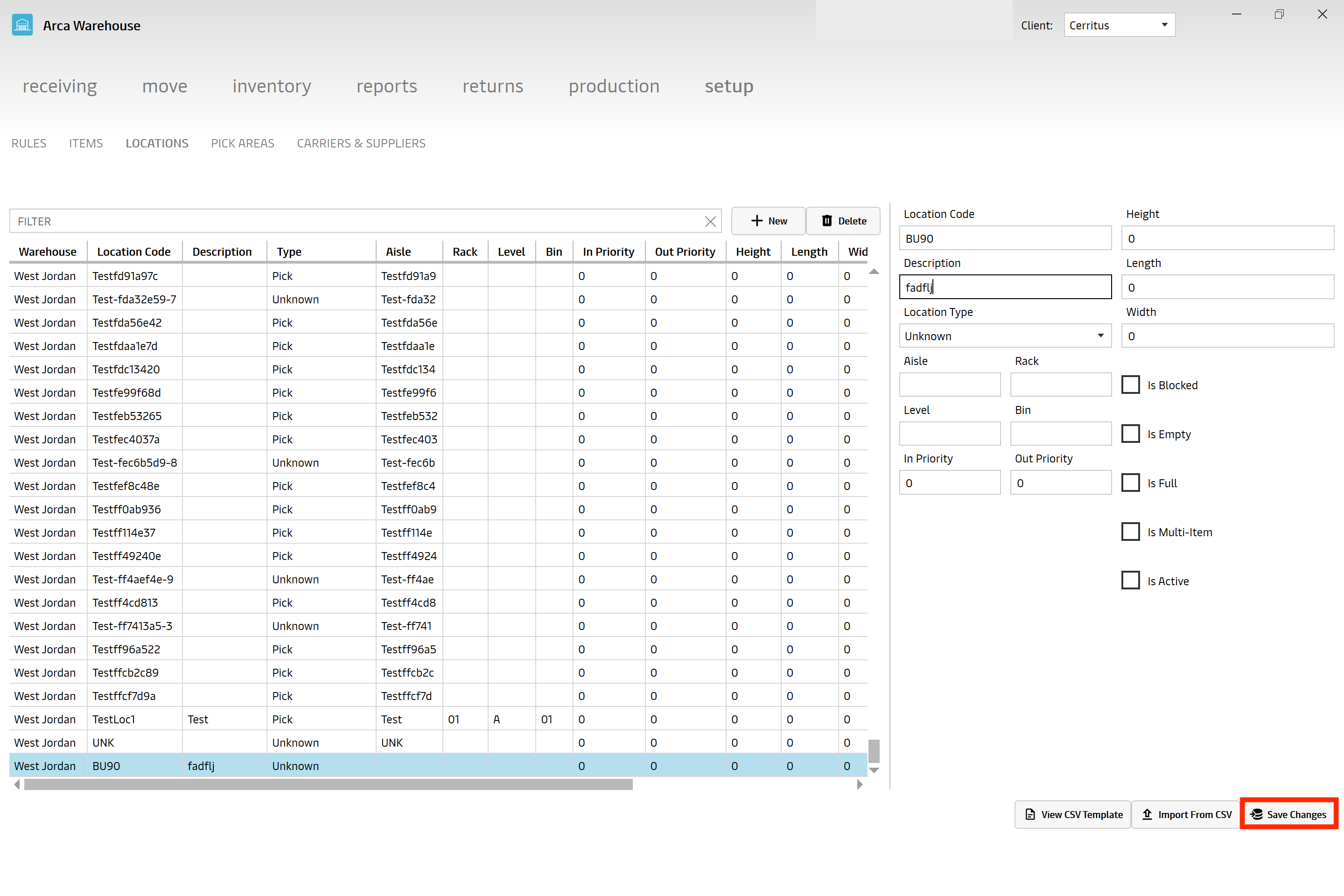Click the Out Priority column header

(x=685, y=252)
